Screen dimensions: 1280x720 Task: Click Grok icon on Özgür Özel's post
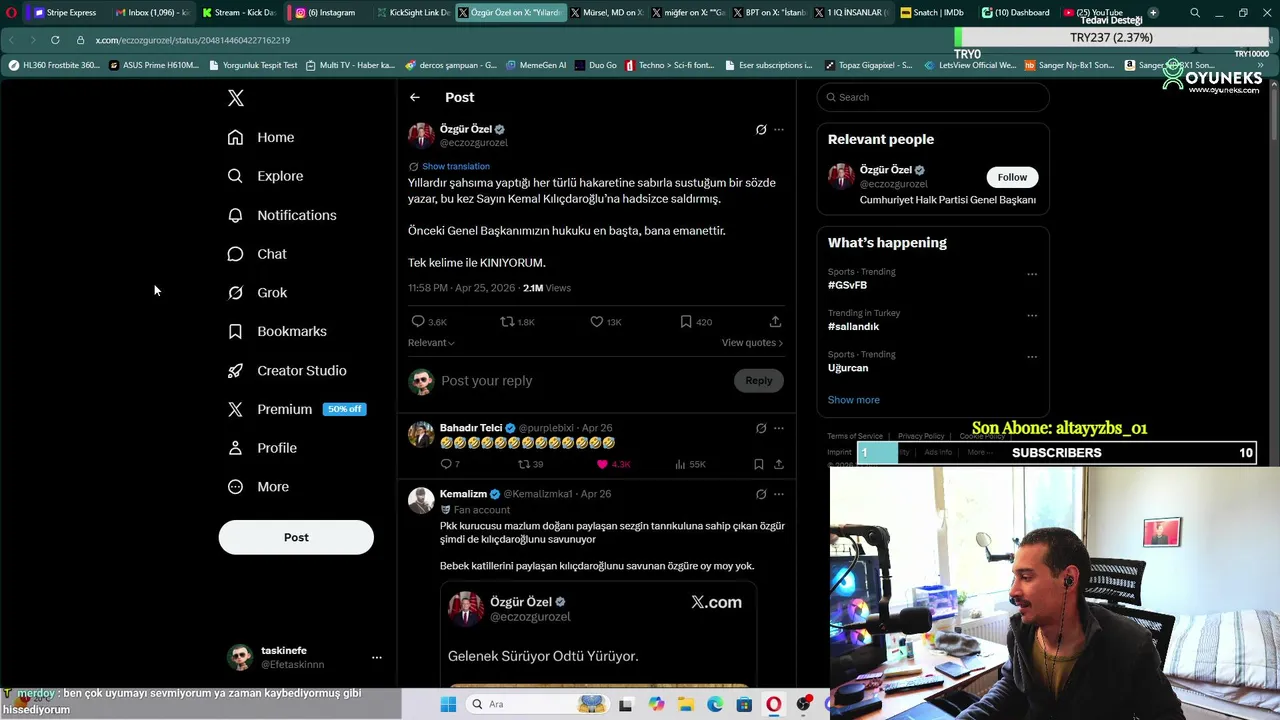coord(761,129)
